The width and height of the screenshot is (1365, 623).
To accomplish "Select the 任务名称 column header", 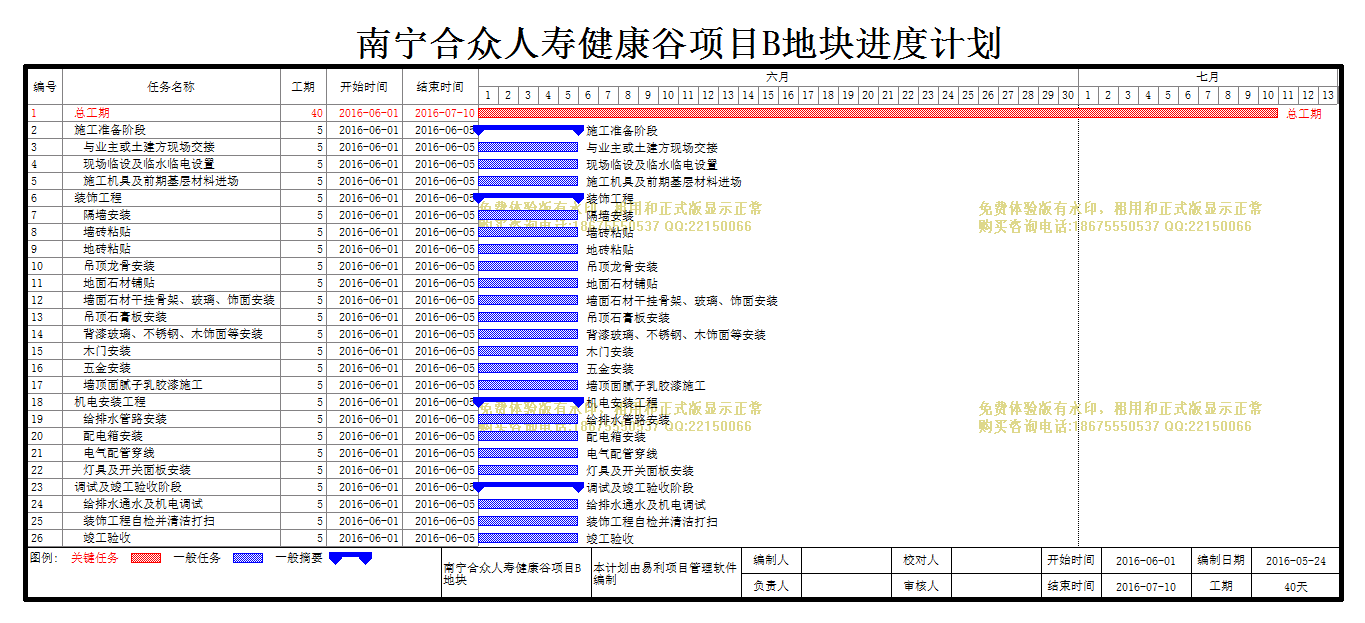I will pyautogui.click(x=172, y=87).
